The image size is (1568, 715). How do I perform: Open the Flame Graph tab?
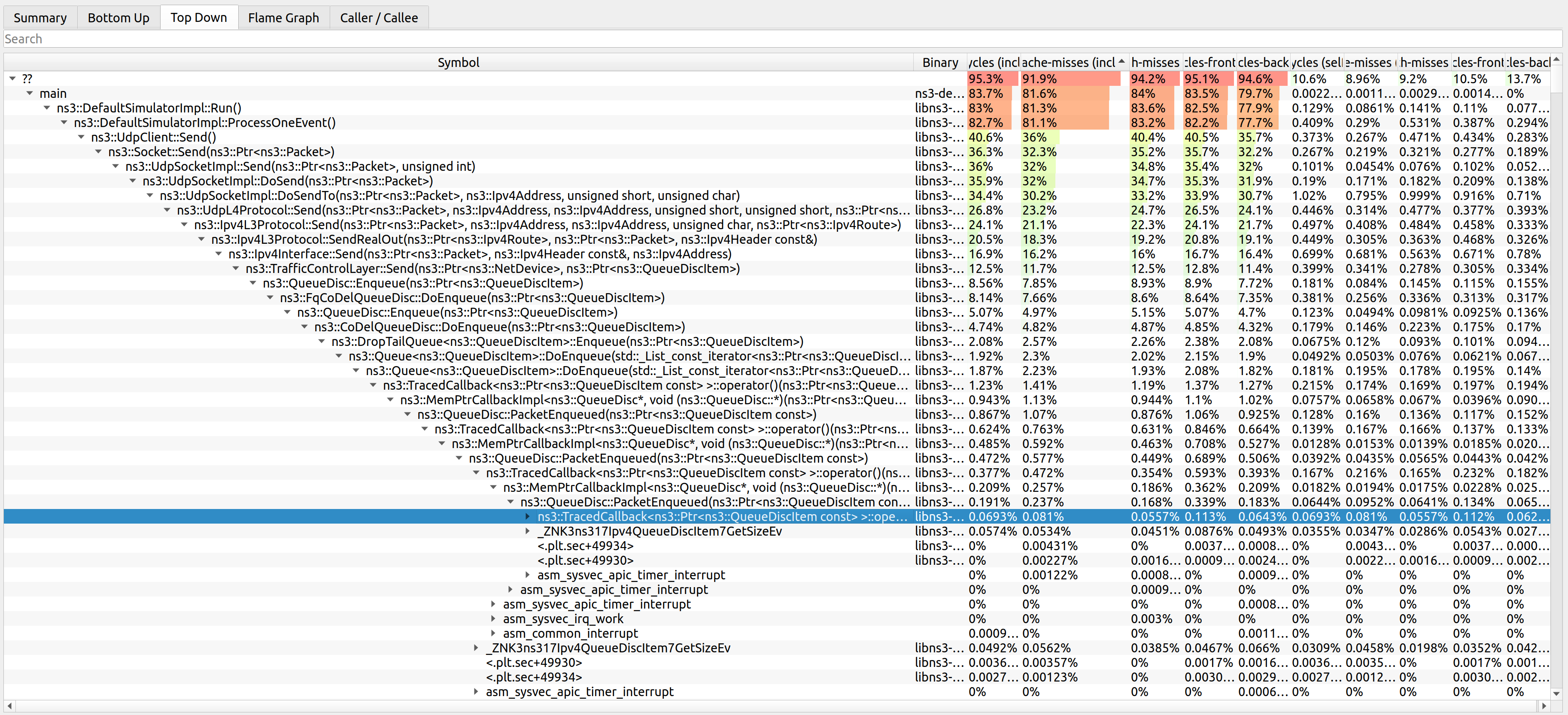pos(283,18)
